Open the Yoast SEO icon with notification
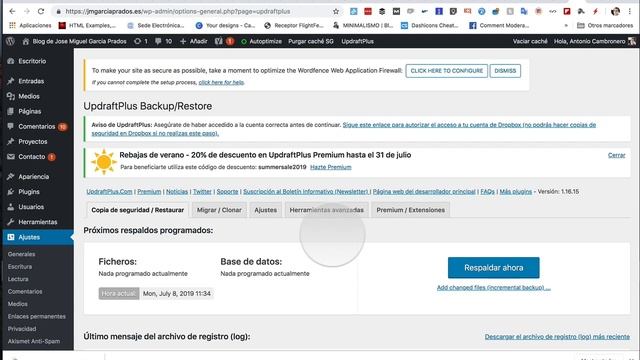The image size is (640, 360). click(224, 41)
